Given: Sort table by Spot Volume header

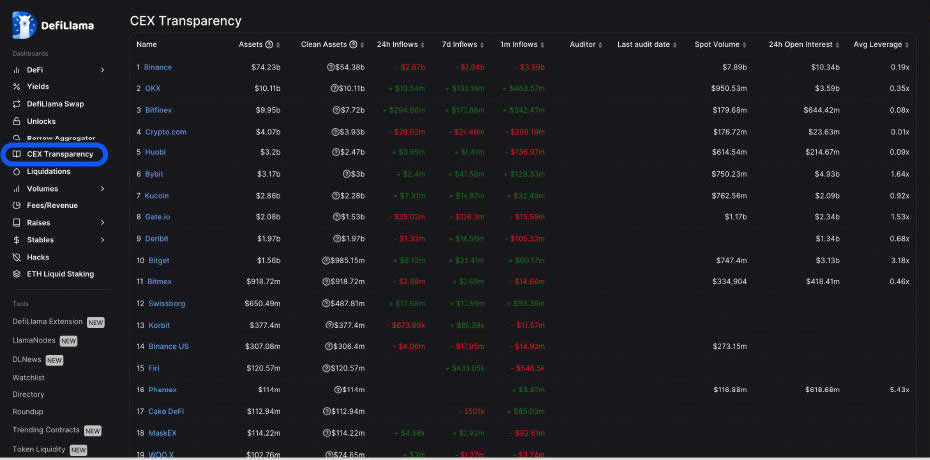Looking at the screenshot, I should tap(716, 45).
